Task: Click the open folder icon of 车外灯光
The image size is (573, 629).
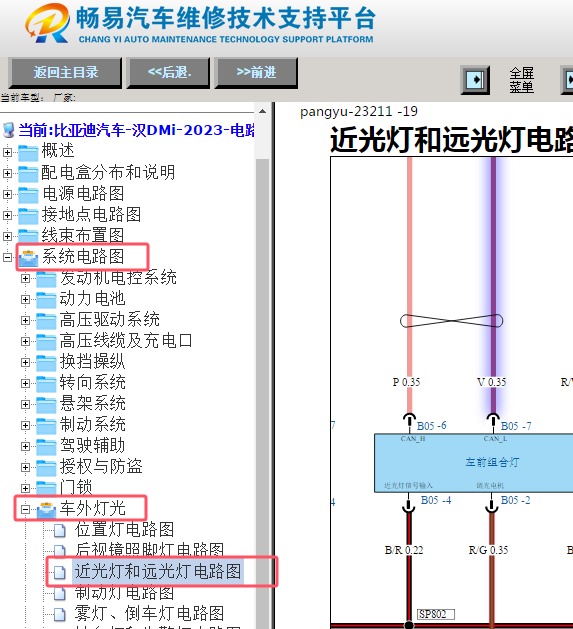Action: (x=47, y=509)
